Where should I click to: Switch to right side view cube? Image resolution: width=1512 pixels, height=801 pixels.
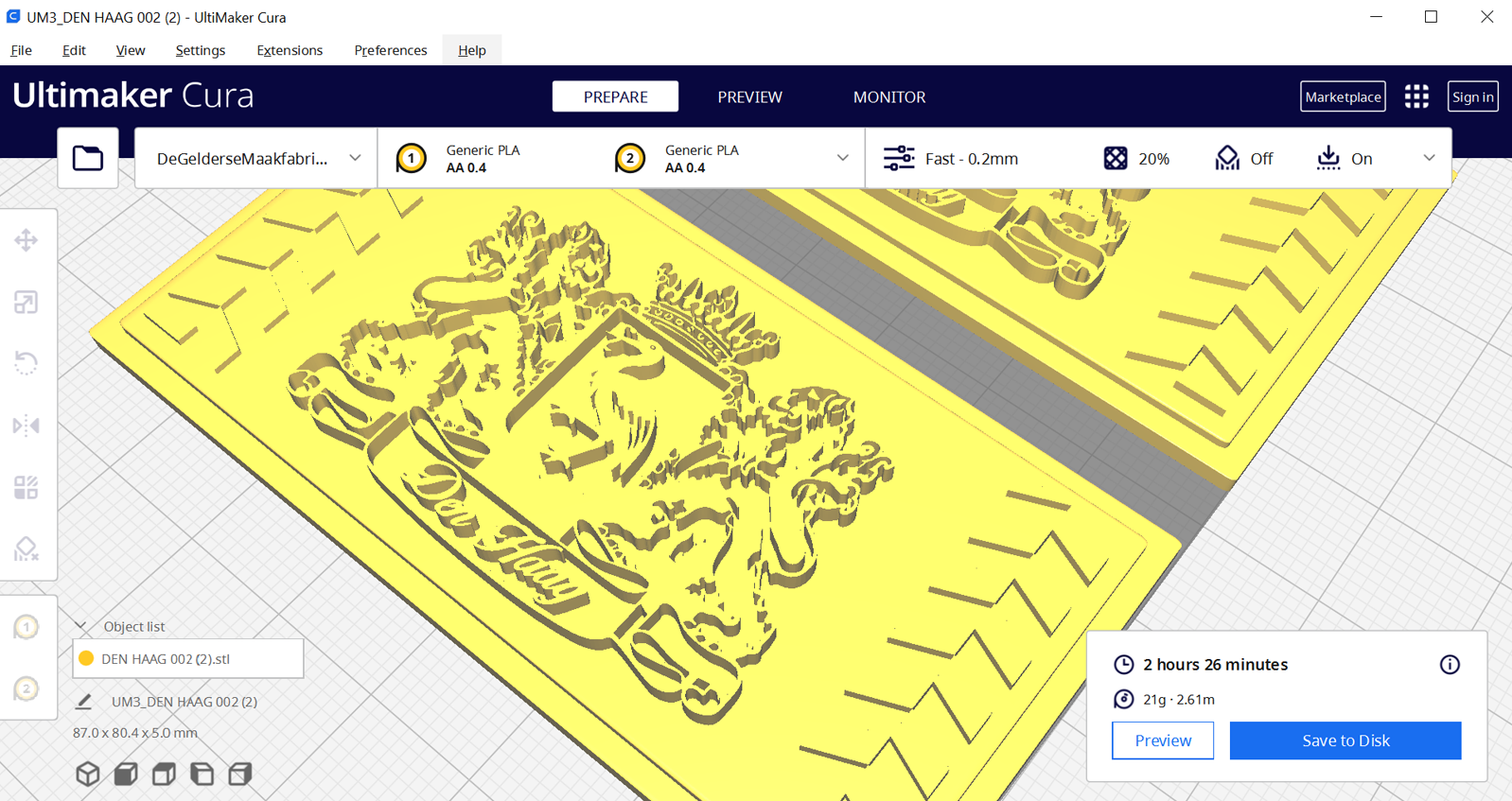pos(240,774)
